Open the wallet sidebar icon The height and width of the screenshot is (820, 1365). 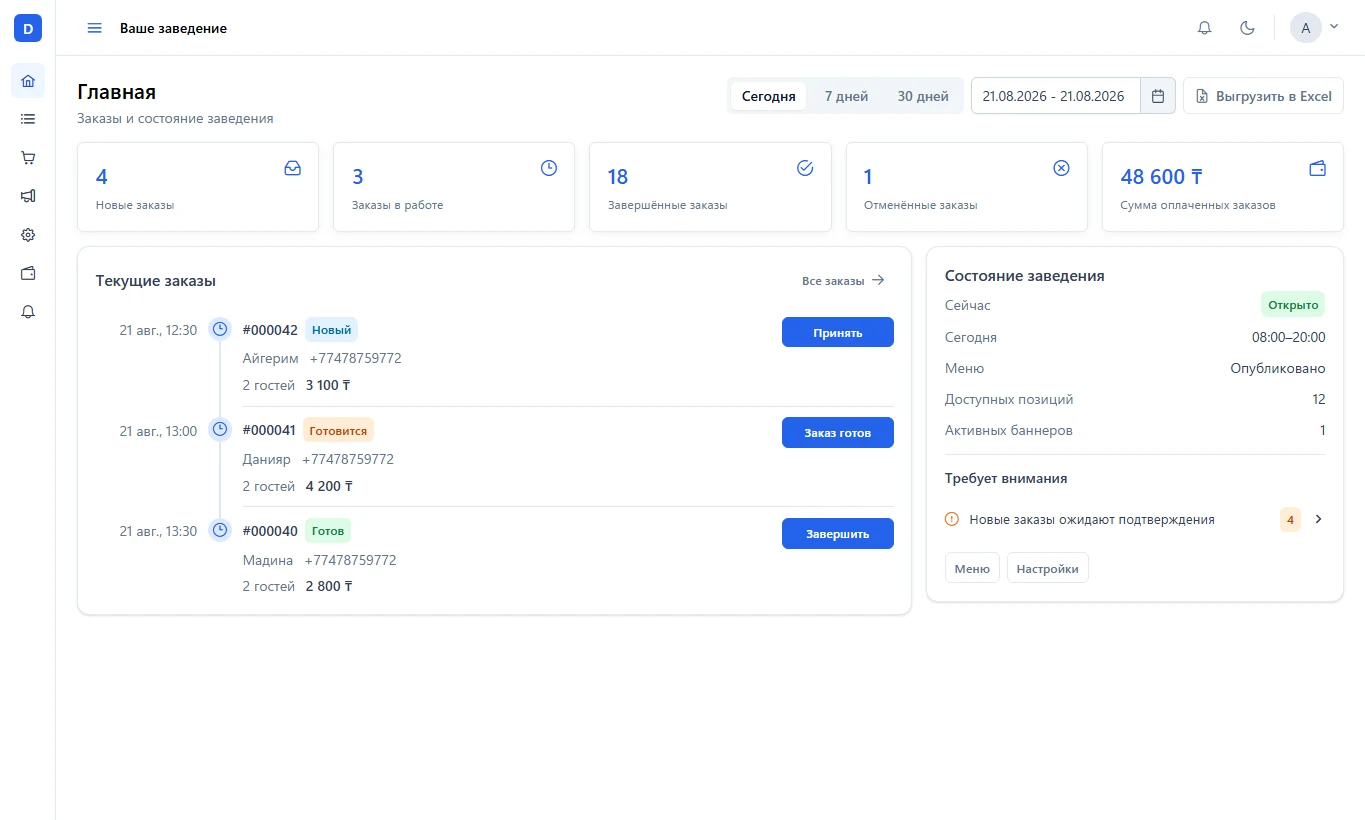click(28, 273)
